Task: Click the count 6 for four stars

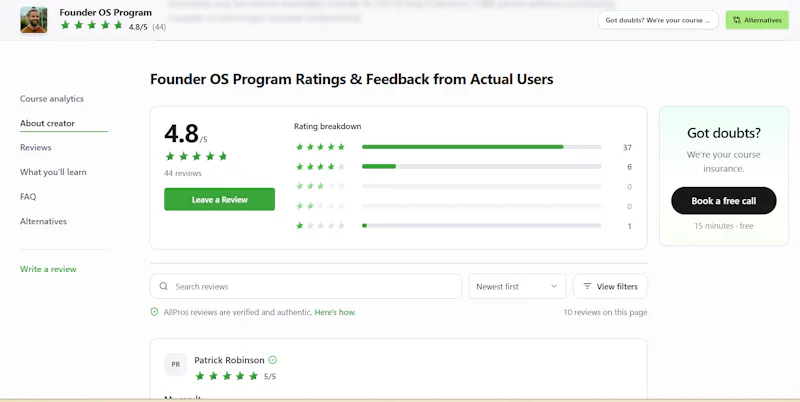Action: [x=629, y=167]
